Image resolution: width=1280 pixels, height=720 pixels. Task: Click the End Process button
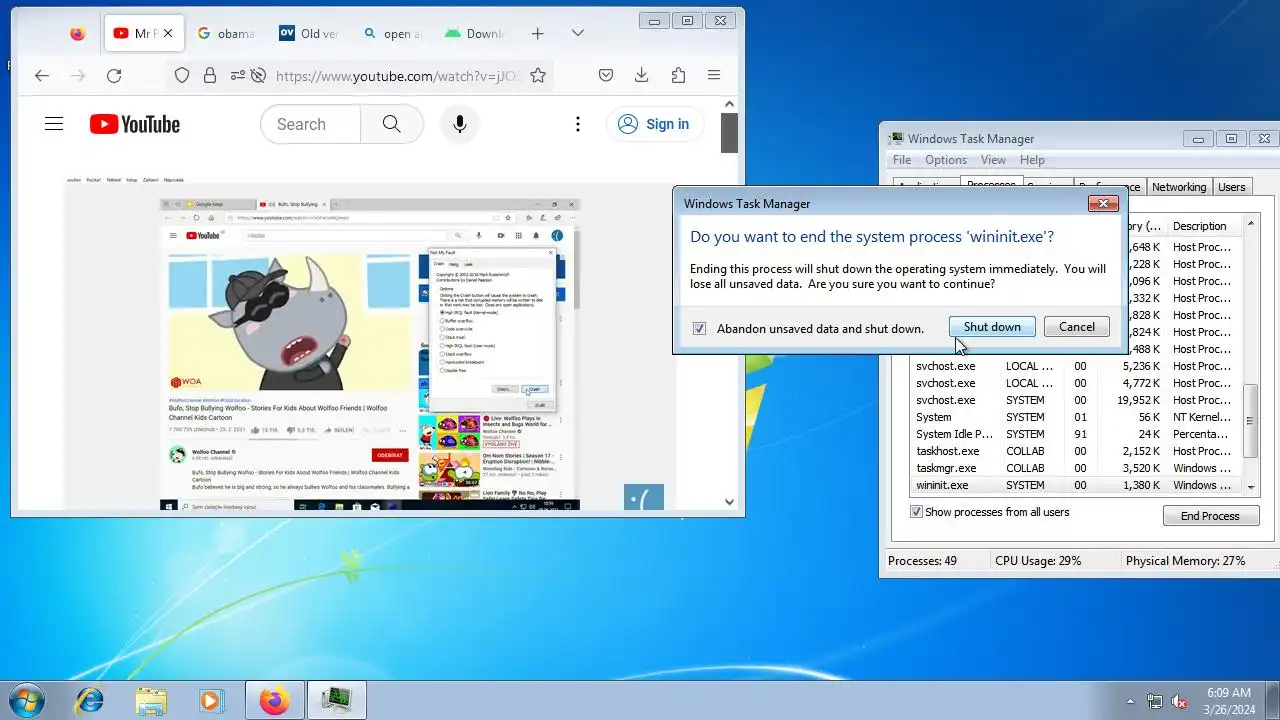pyautogui.click(x=1210, y=516)
